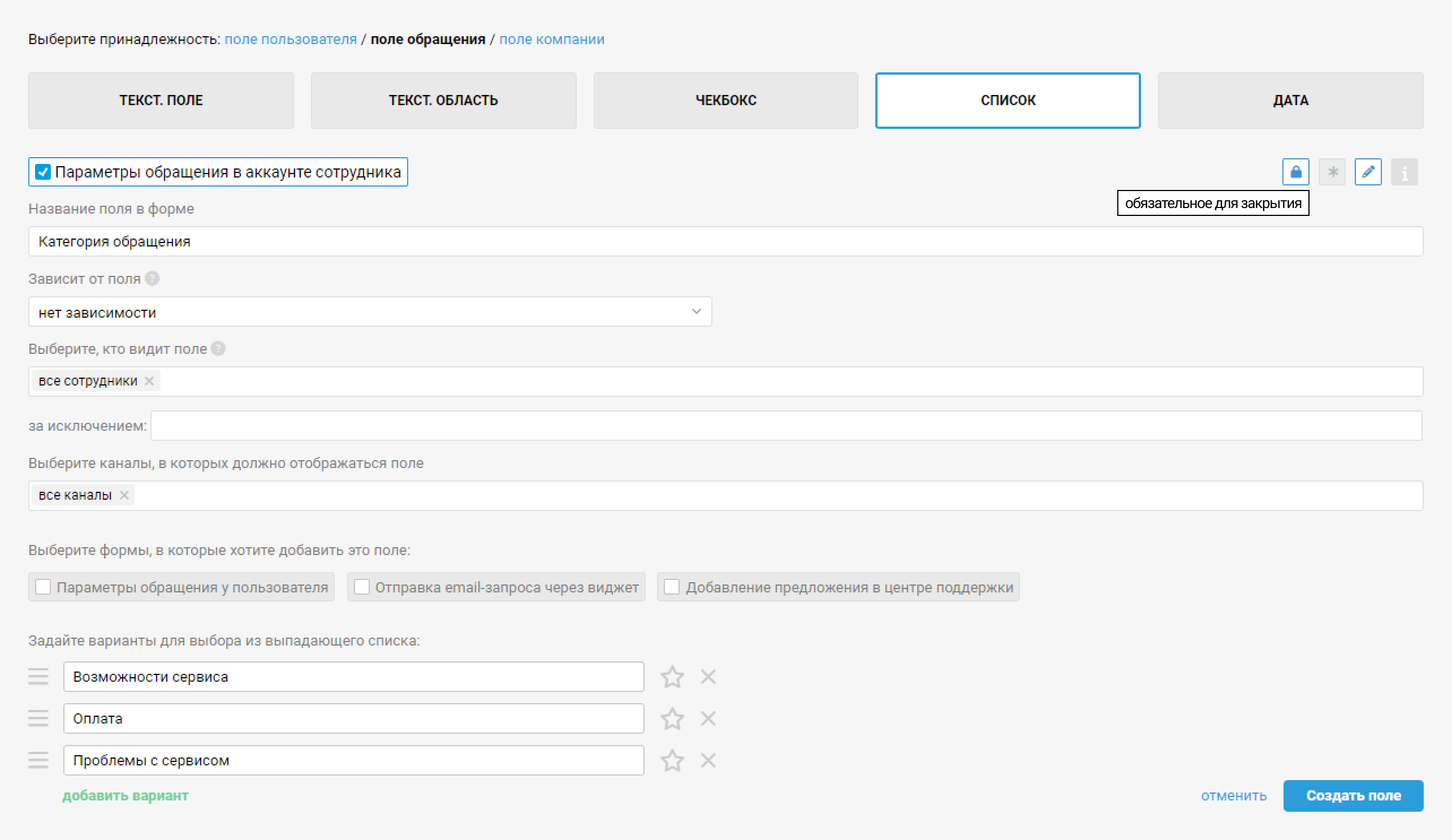Select the 'ТЕКСТ. ОБЛАСТЬ' field type
Viewport: 1452px width, 840px height.
pos(443,100)
